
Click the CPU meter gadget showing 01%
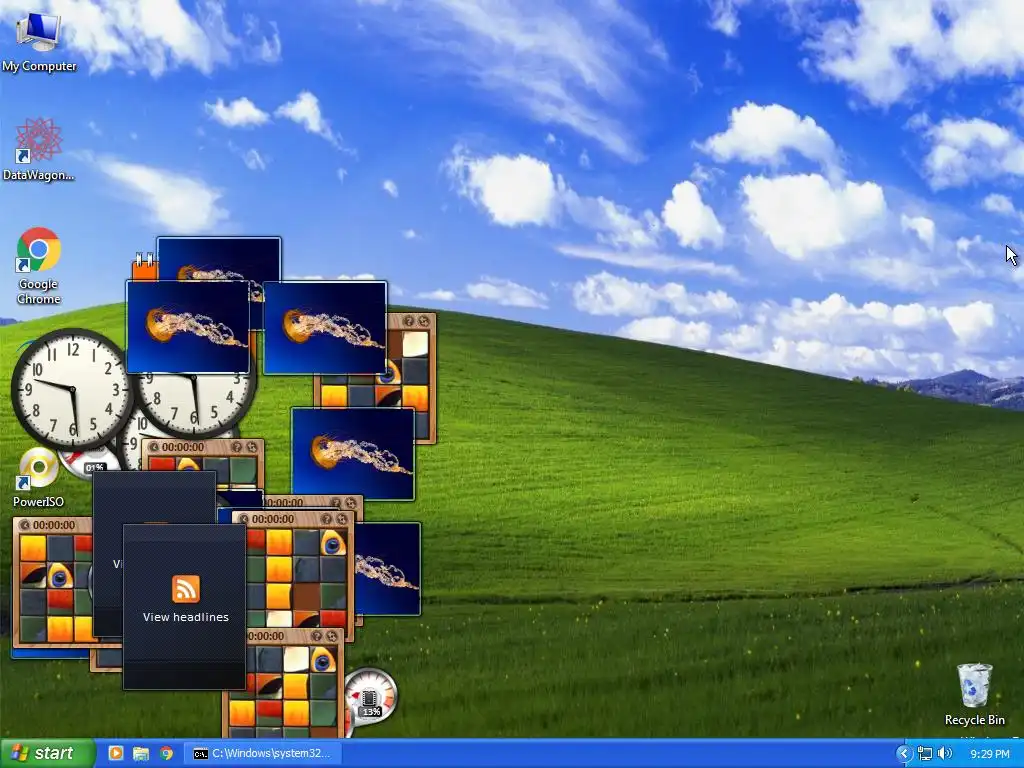[91, 462]
